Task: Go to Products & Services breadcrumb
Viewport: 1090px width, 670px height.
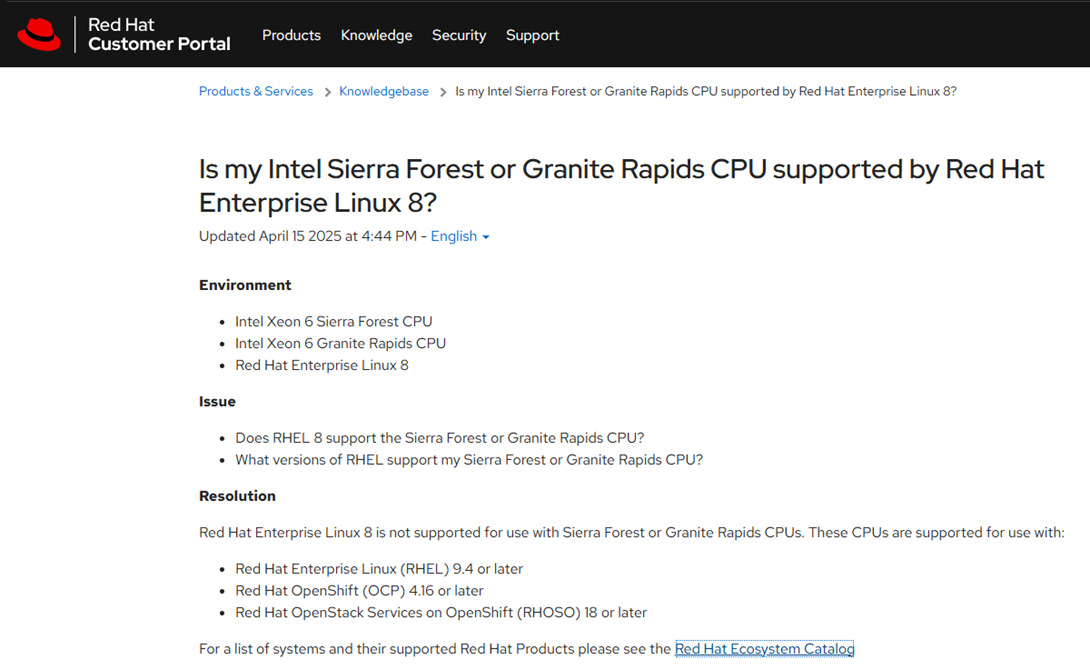Action: point(256,91)
